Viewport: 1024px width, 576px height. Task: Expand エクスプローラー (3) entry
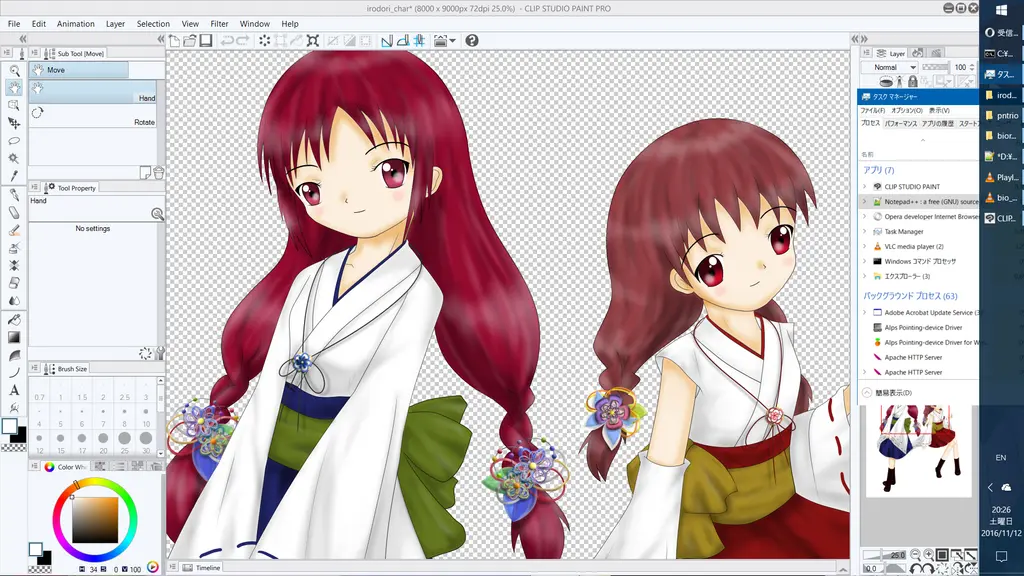(x=865, y=276)
